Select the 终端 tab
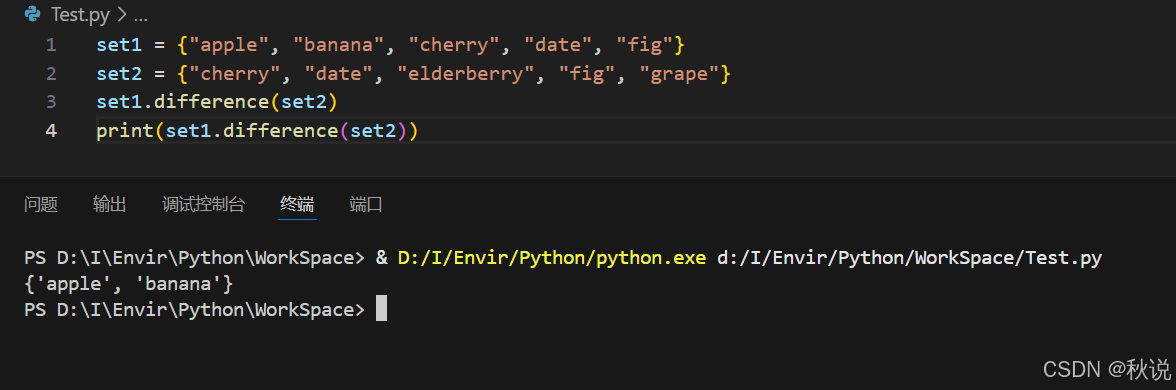The height and width of the screenshot is (390, 1176). [297, 204]
